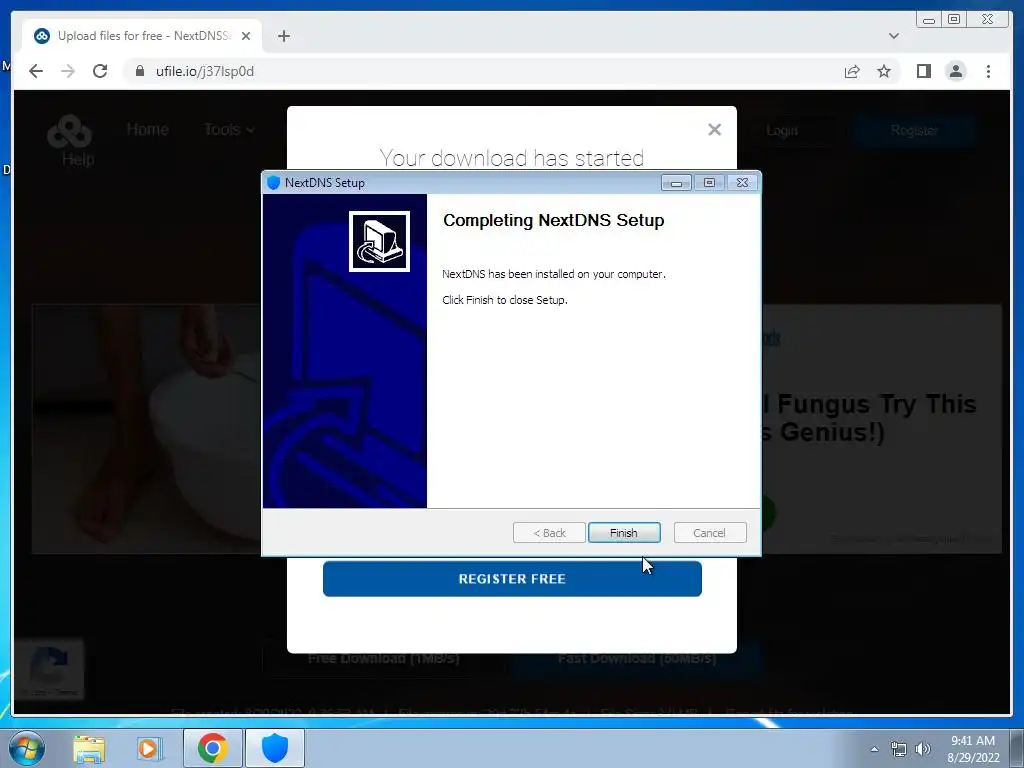Open Chrome tab search chevron
1024x768 pixels.
[893, 36]
